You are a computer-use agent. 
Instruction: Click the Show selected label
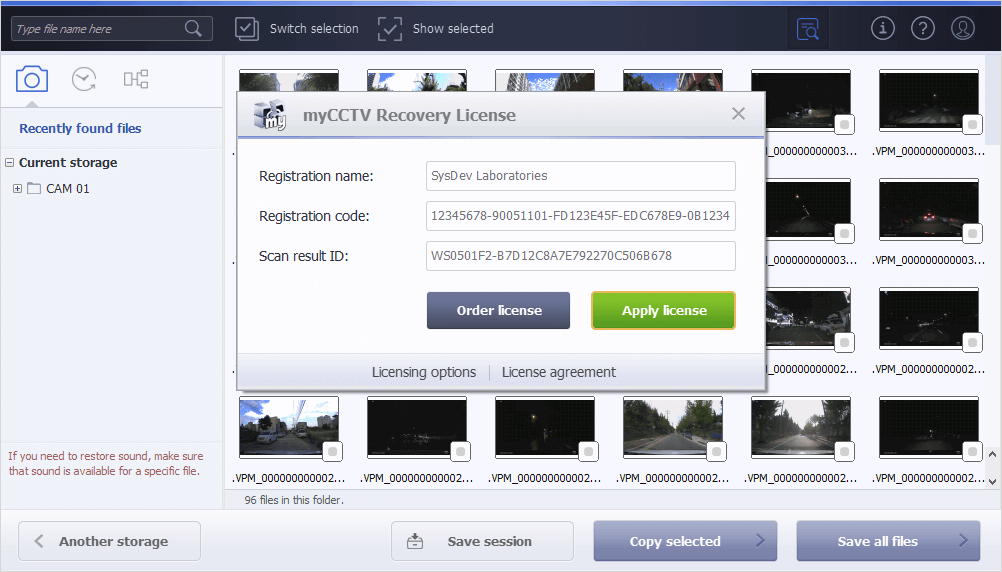tap(453, 29)
